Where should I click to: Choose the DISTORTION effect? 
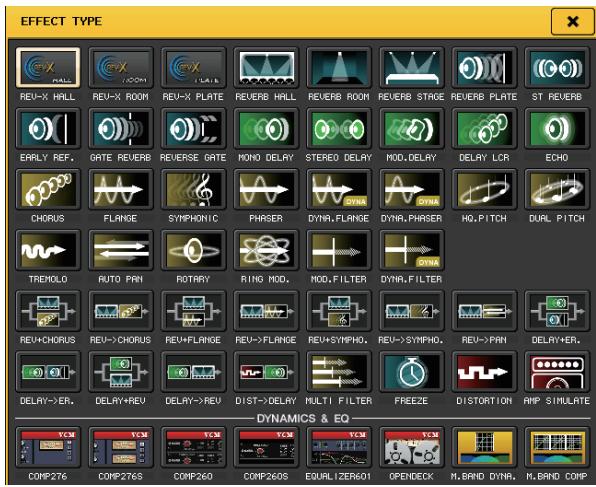click(x=484, y=372)
